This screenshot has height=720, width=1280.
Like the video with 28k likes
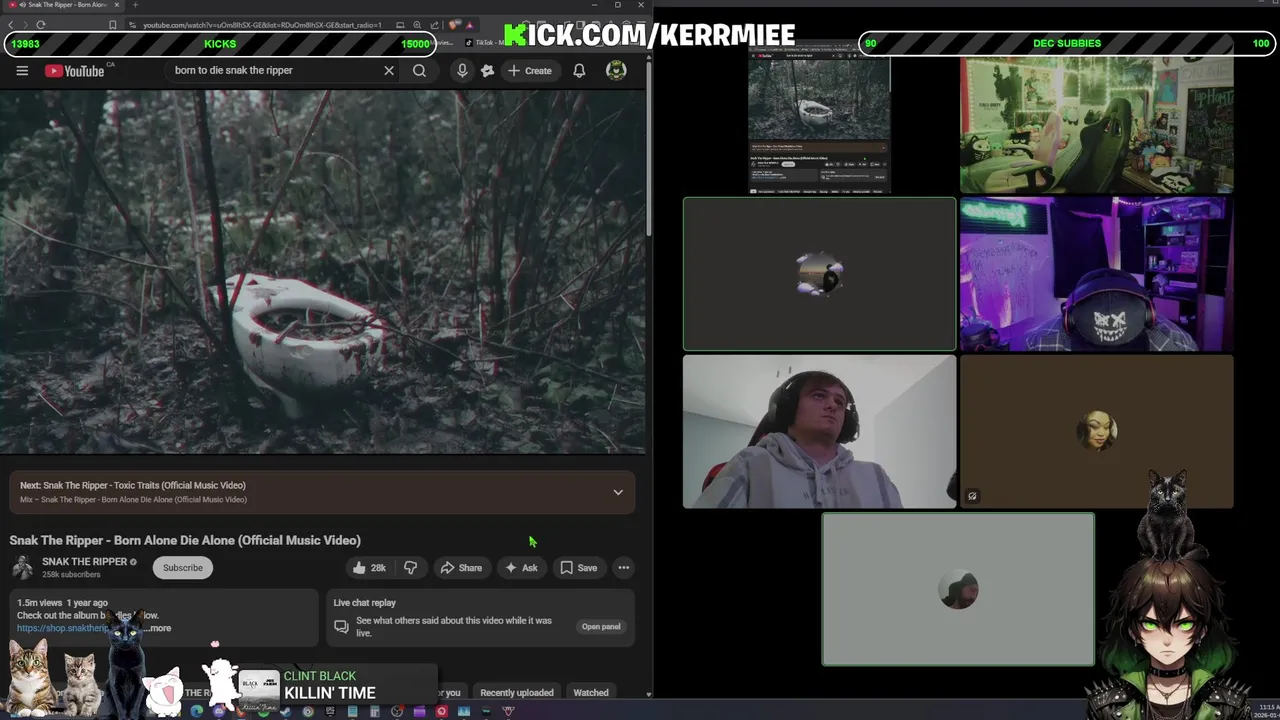[x=368, y=567]
